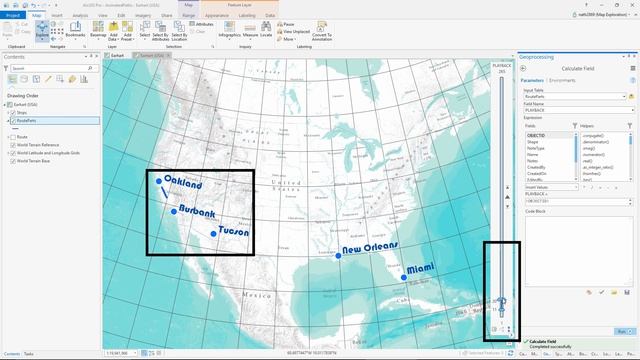Open the Basemap gallery

pos(98,30)
